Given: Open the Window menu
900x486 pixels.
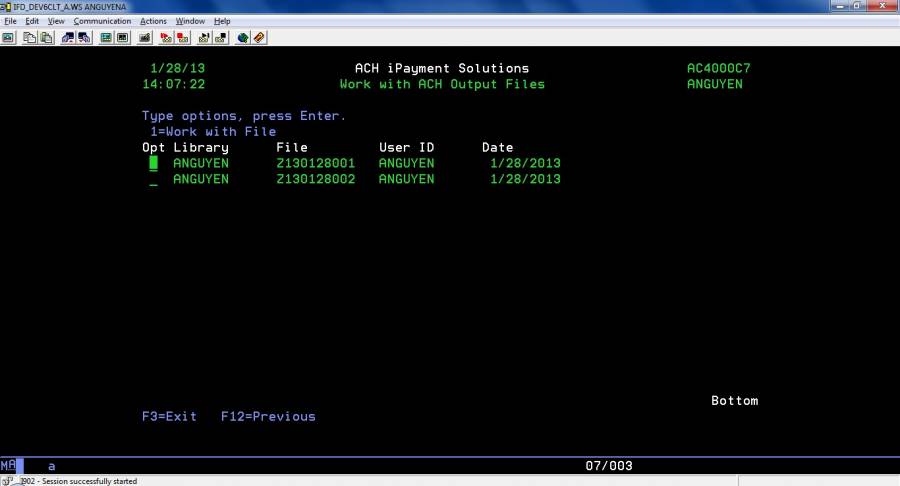Looking at the screenshot, I should click(x=190, y=21).
